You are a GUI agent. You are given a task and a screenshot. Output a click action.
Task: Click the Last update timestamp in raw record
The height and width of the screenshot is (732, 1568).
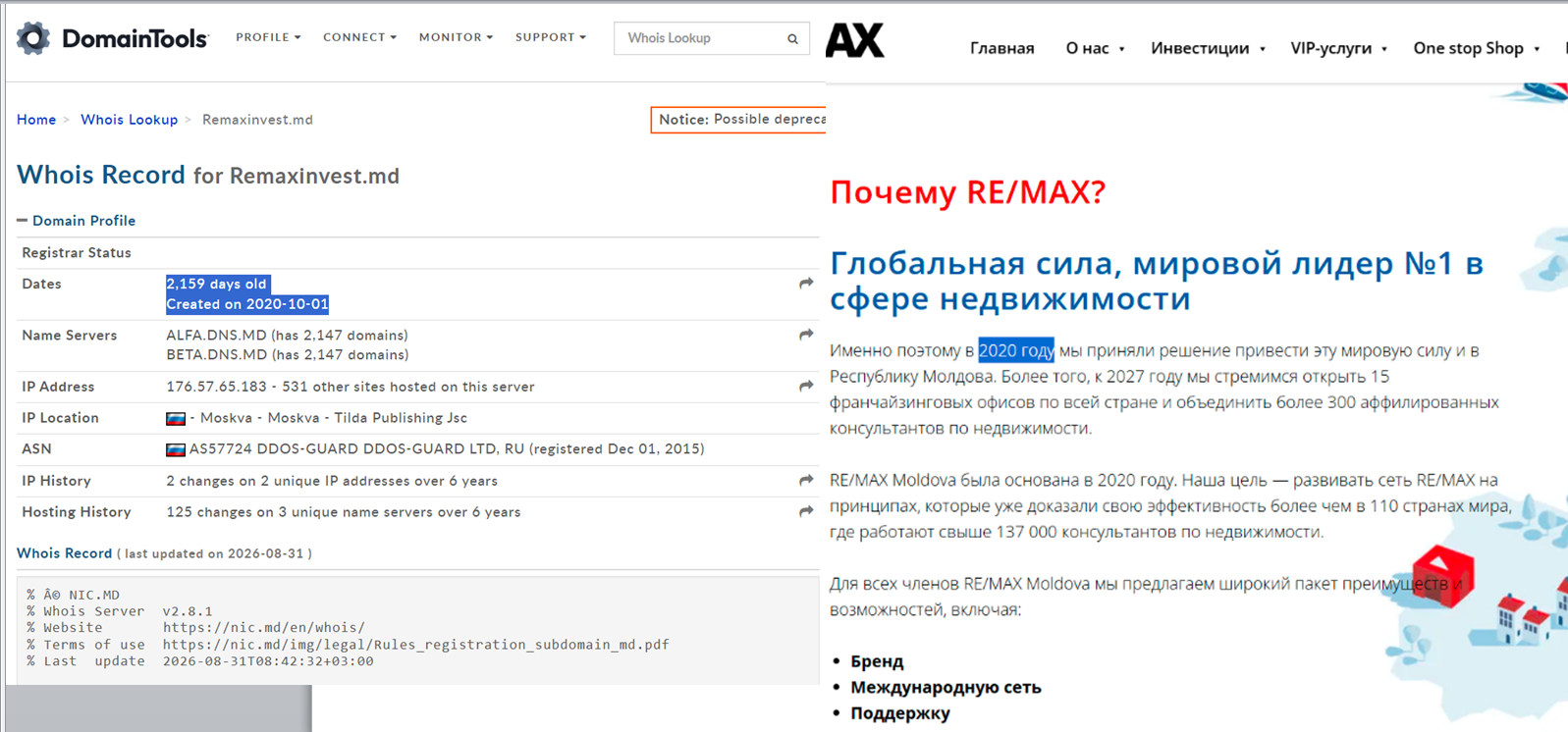pos(268,661)
